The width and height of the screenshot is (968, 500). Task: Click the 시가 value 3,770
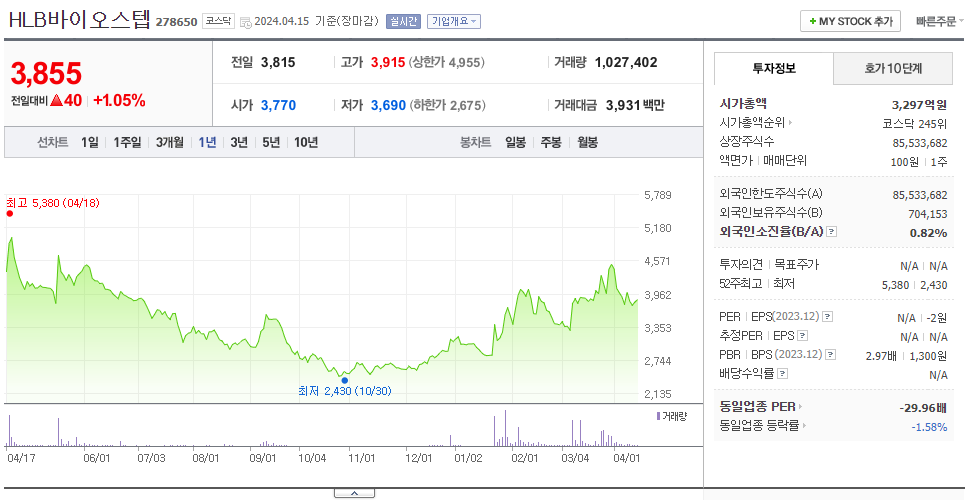(x=278, y=106)
